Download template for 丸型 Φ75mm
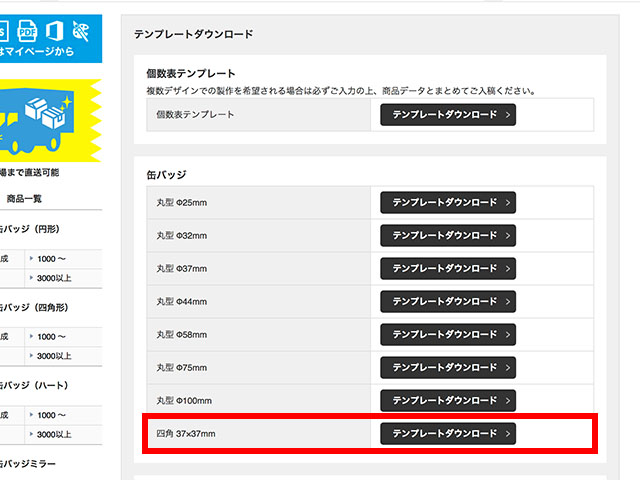 point(448,368)
